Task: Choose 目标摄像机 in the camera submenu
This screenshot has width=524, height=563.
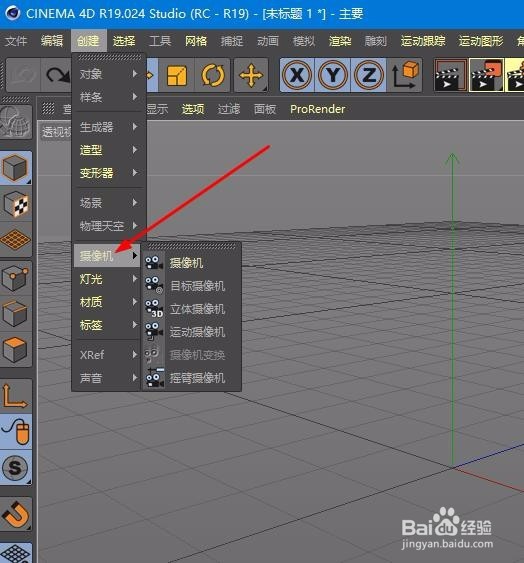Action: [x=191, y=286]
